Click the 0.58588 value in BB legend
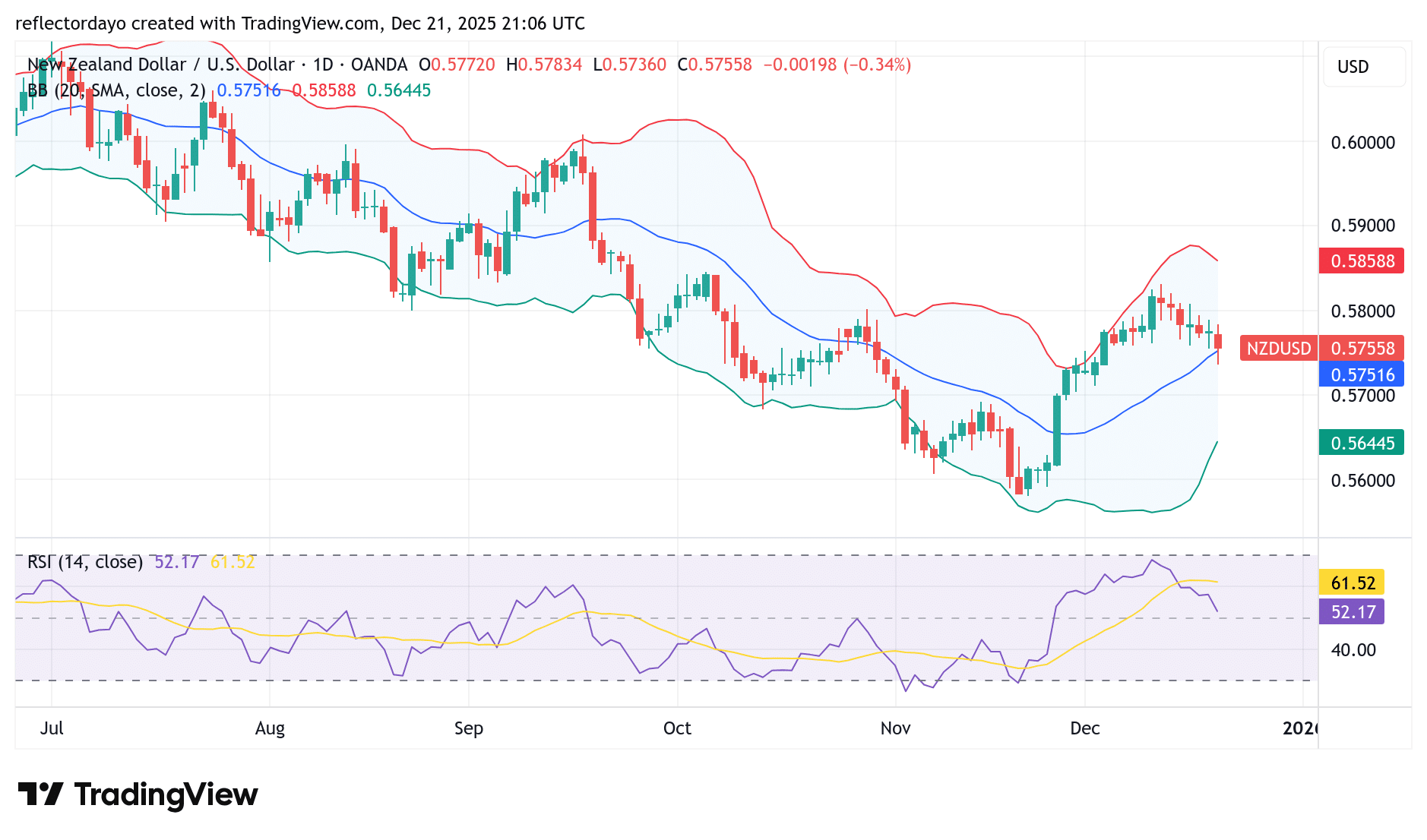The height and width of the screenshot is (840, 1427). pyautogui.click(x=324, y=90)
